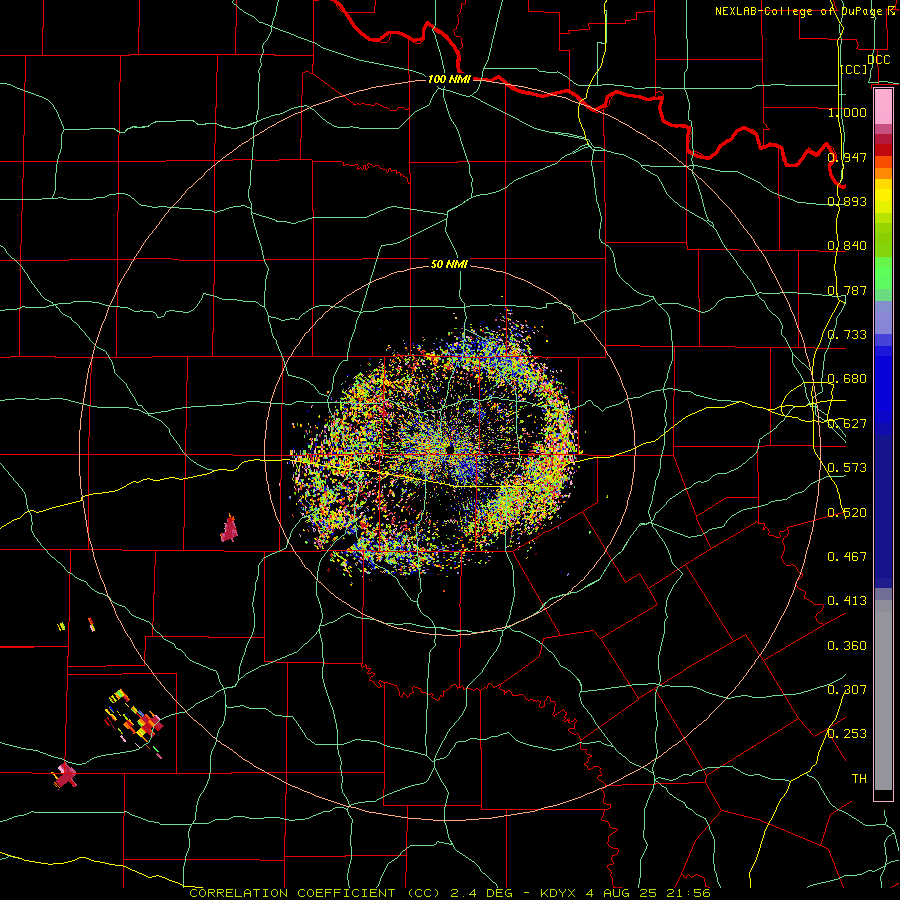Click the [CC] product label
This screenshot has height=900, width=900.
coord(854,70)
